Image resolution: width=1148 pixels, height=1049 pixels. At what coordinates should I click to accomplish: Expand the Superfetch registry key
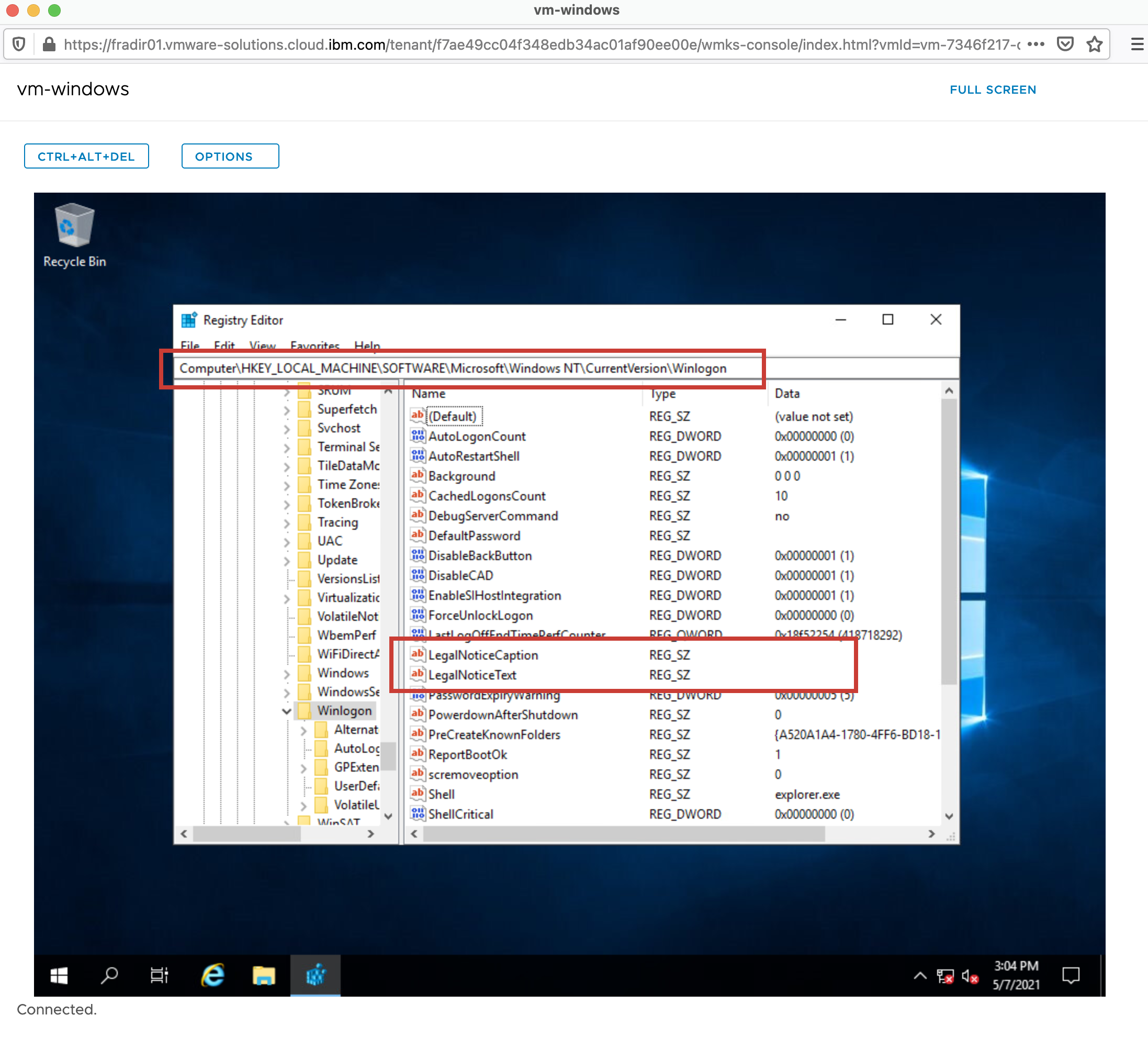(x=286, y=410)
